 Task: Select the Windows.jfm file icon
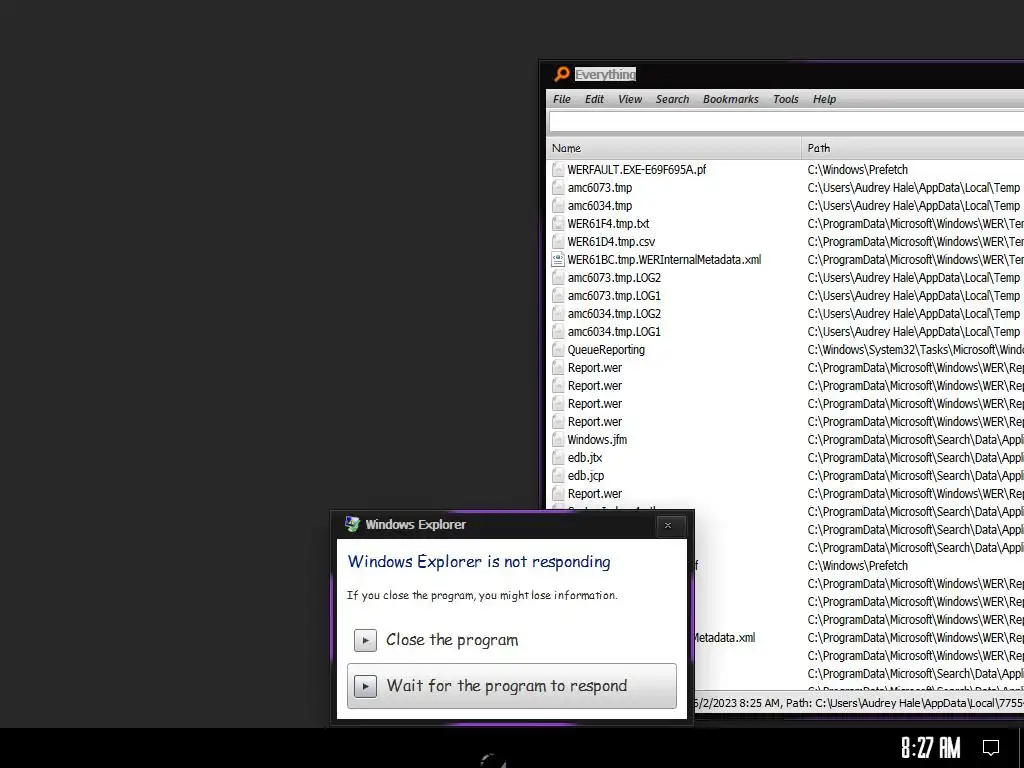point(558,440)
